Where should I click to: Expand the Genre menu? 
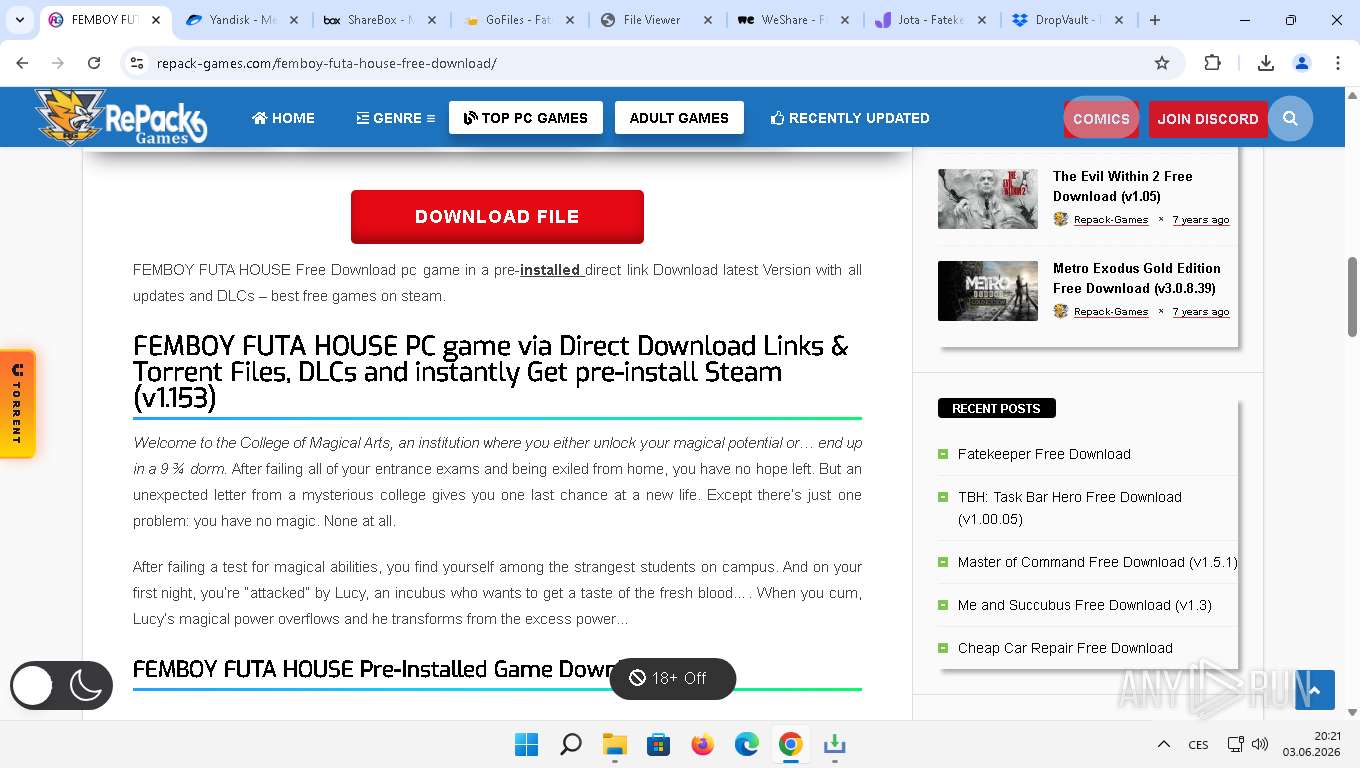pyautogui.click(x=396, y=118)
